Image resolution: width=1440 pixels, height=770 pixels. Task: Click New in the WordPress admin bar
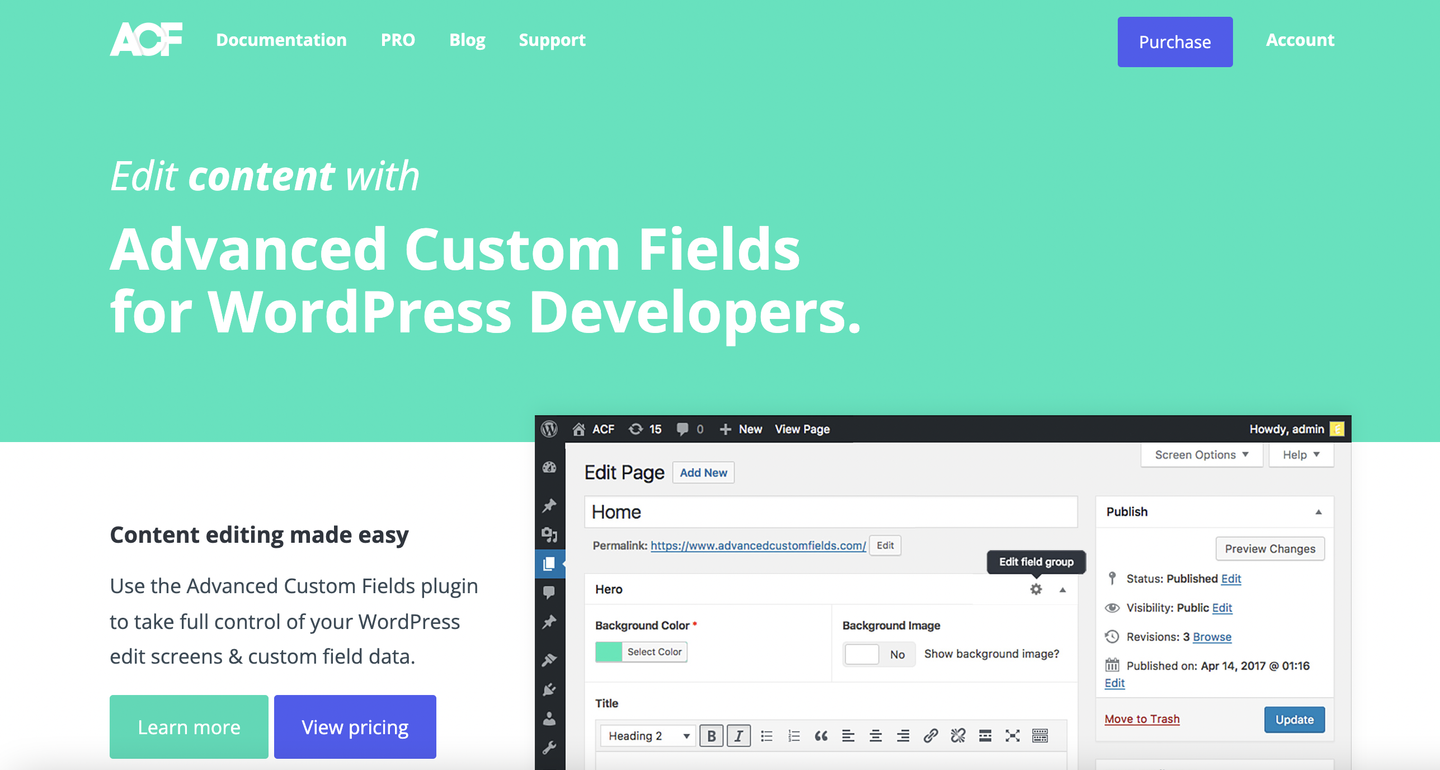tap(741, 429)
